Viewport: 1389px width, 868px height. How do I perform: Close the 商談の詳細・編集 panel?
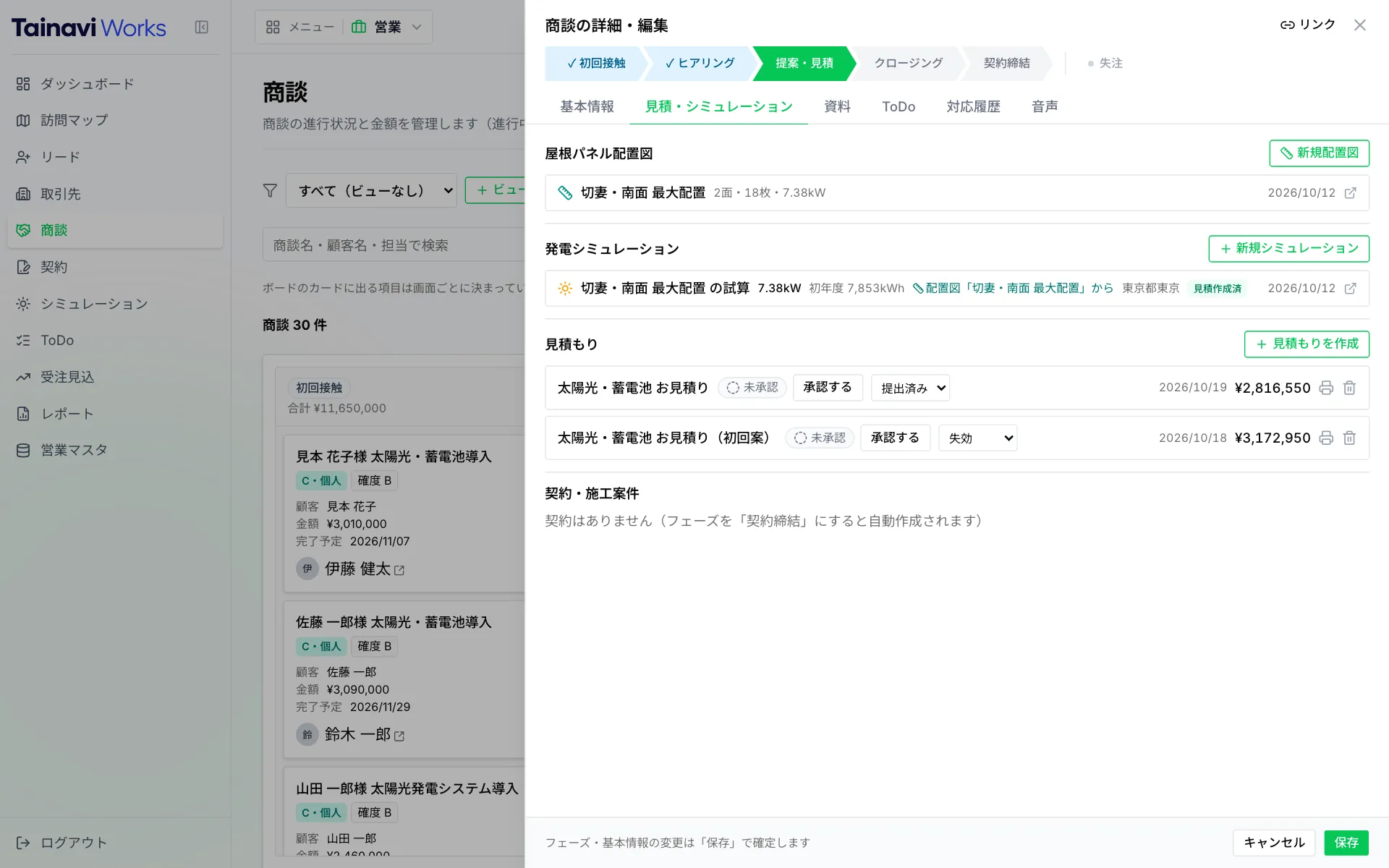pyautogui.click(x=1360, y=25)
